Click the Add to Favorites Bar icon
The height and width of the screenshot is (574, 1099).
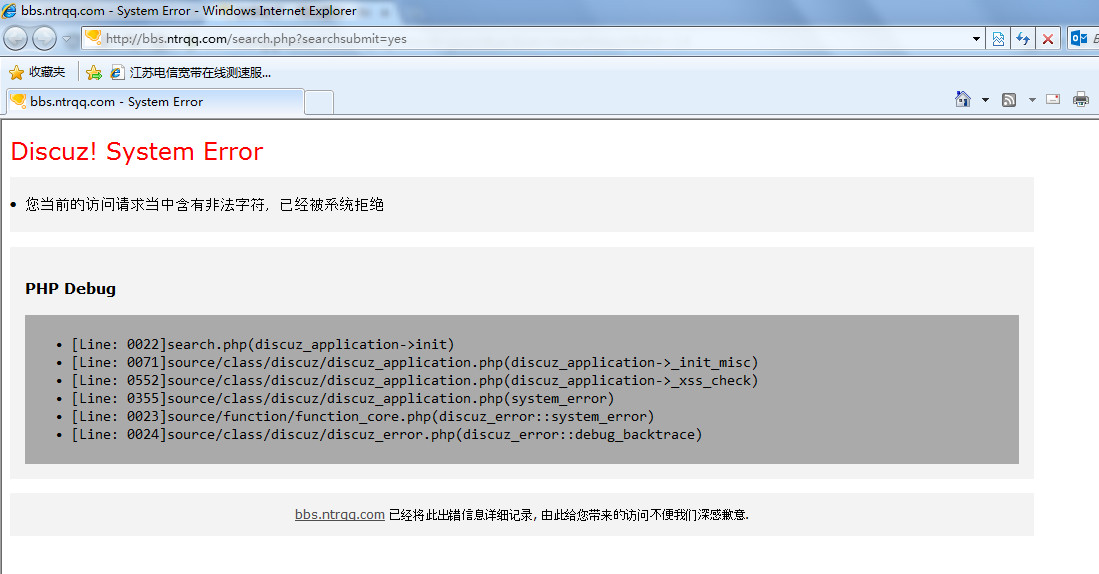pos(94,72)
